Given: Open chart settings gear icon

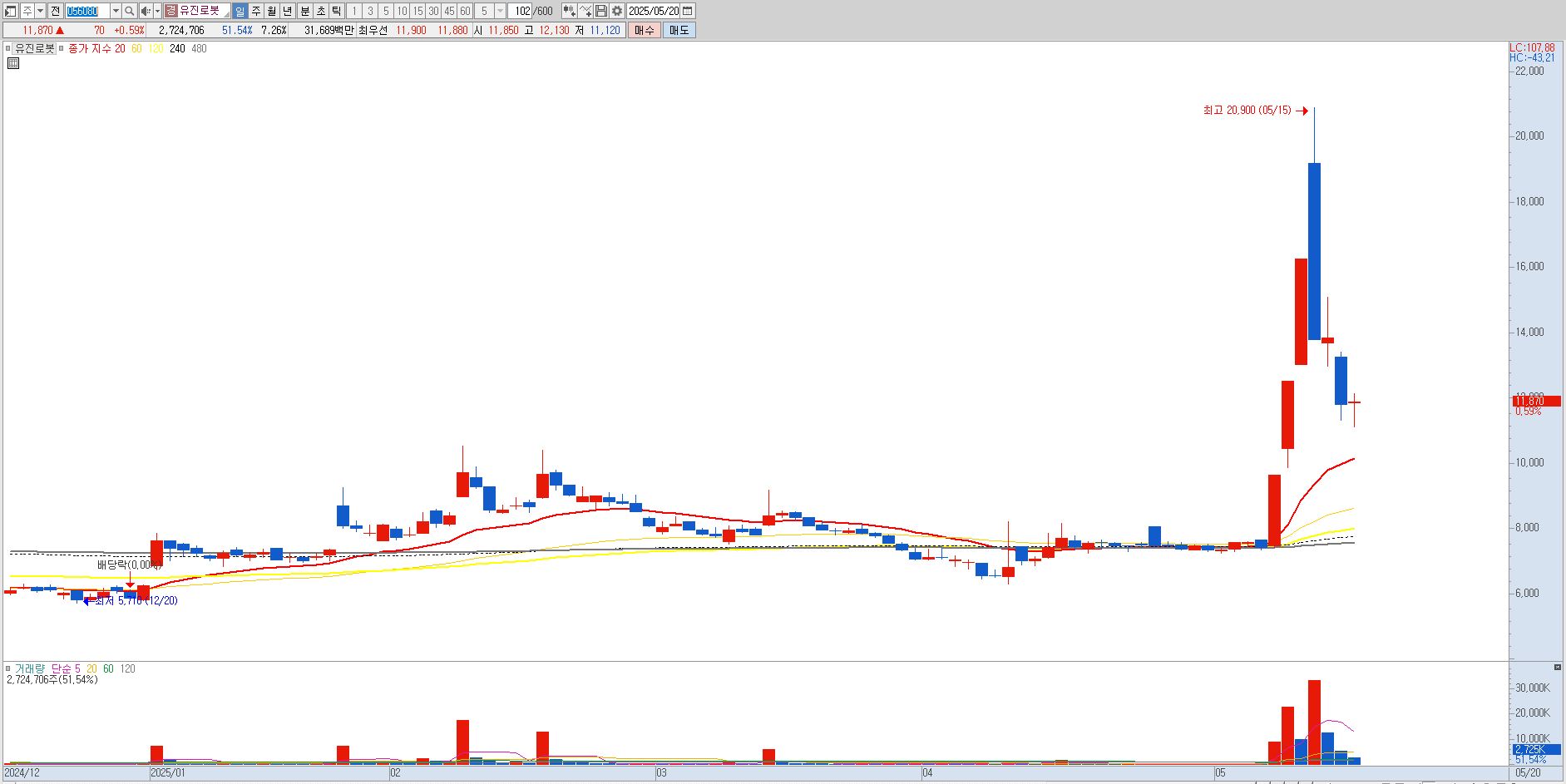Looking at the screenshot, I should pyautogui.click(x=617, y=11).
